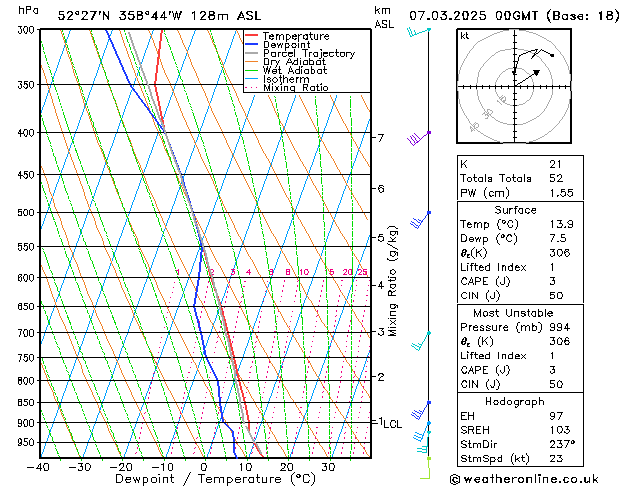629x486 pixels.
Task: Click the "Dry Adiabat" legend label
Action: [294, 62]
